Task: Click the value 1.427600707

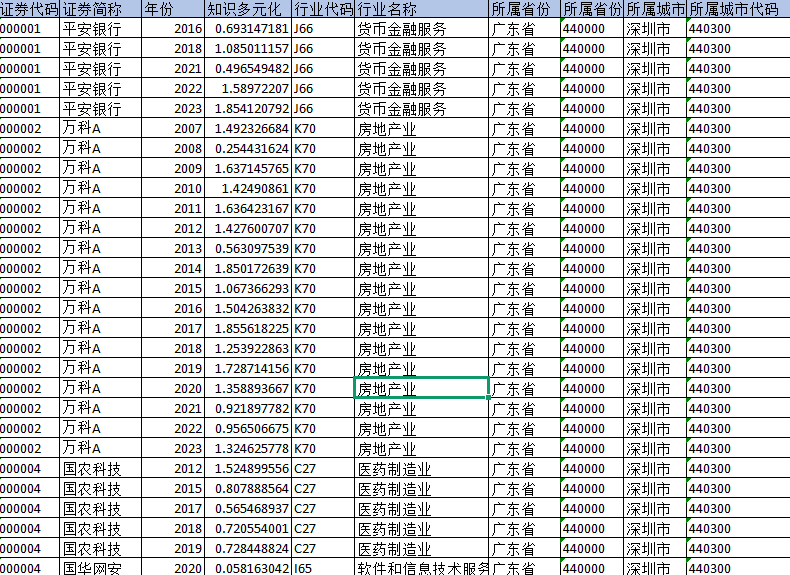Action: 252,229
